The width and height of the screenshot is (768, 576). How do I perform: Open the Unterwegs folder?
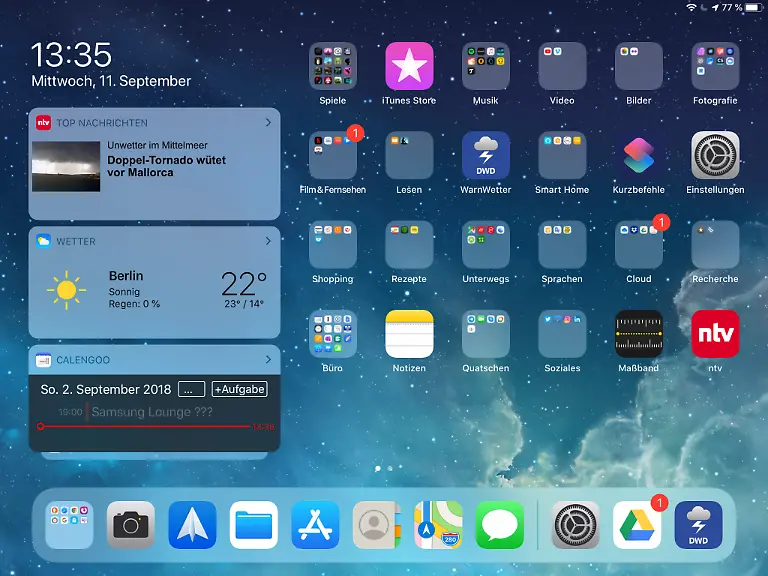485,244
